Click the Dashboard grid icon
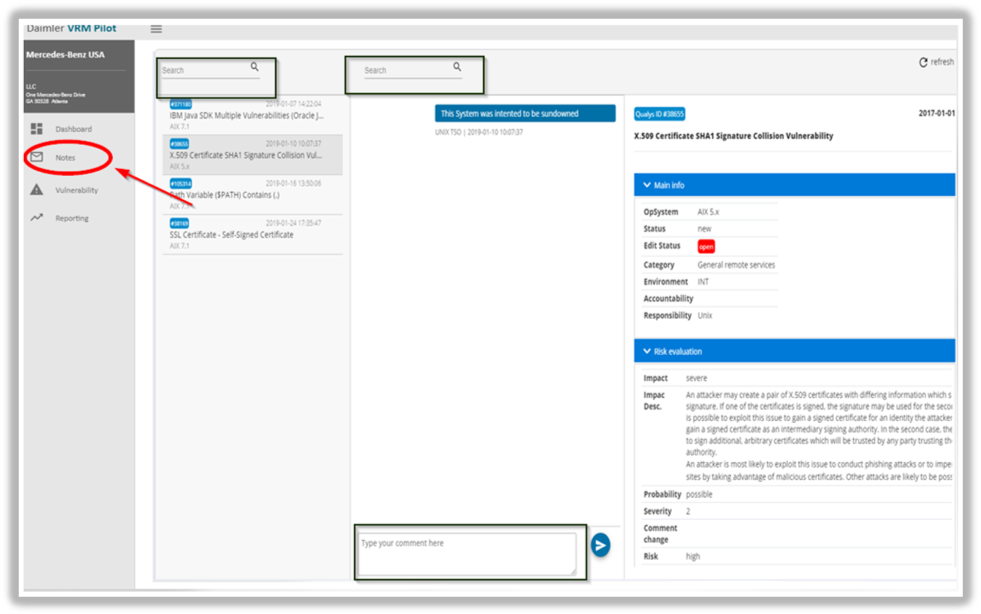Viewport: 981px width, 614px height. (x=37, y=129)
